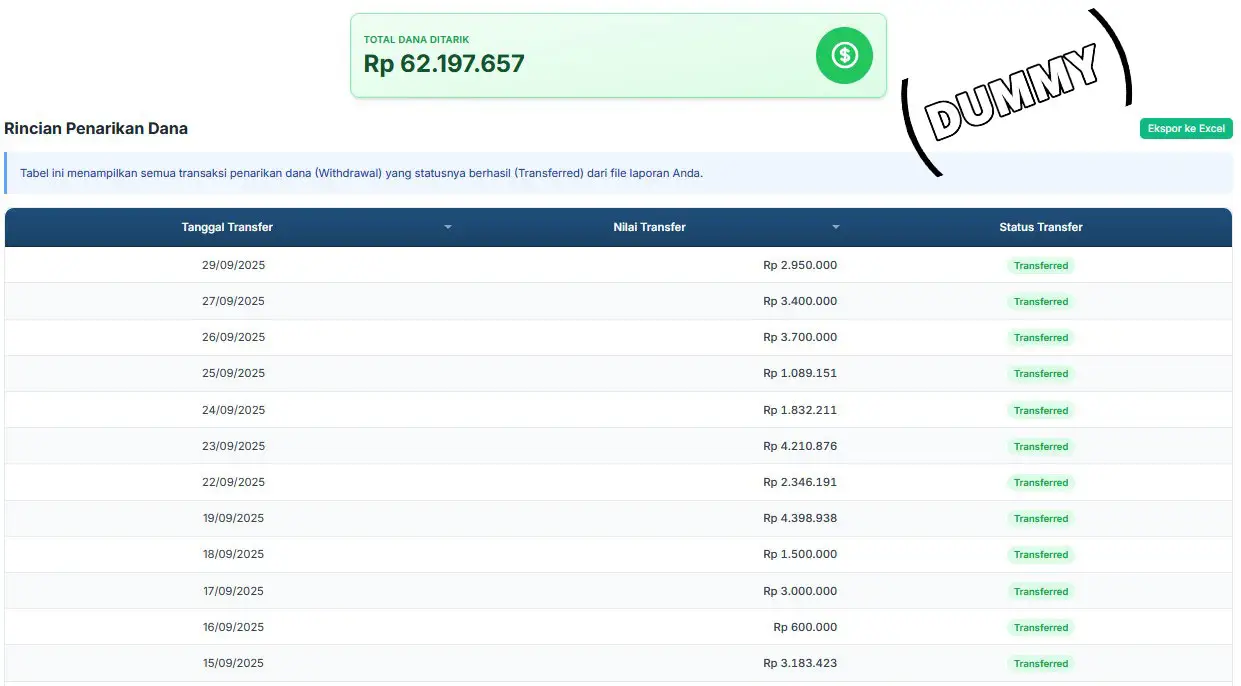Open the sort dropdown on Nilai Transfer column
1241x686 pixels.
[x=836, y=227]
